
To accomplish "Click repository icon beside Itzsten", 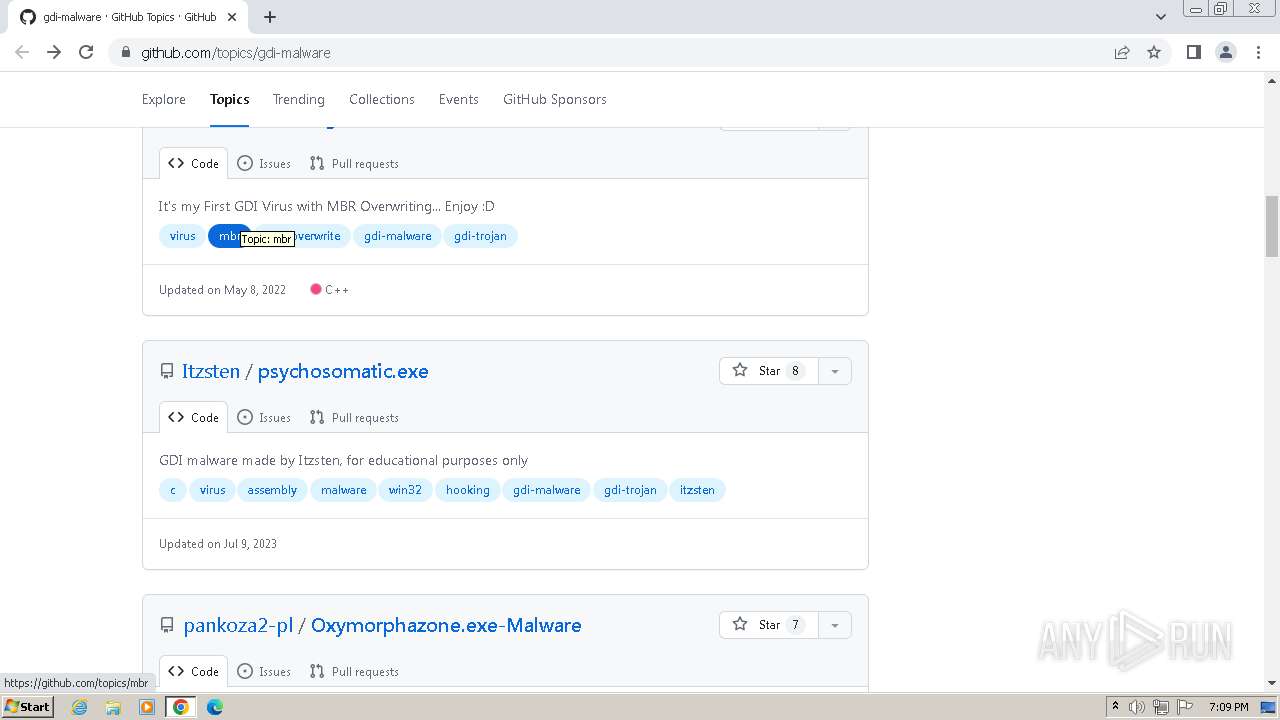I will [167, 371].
